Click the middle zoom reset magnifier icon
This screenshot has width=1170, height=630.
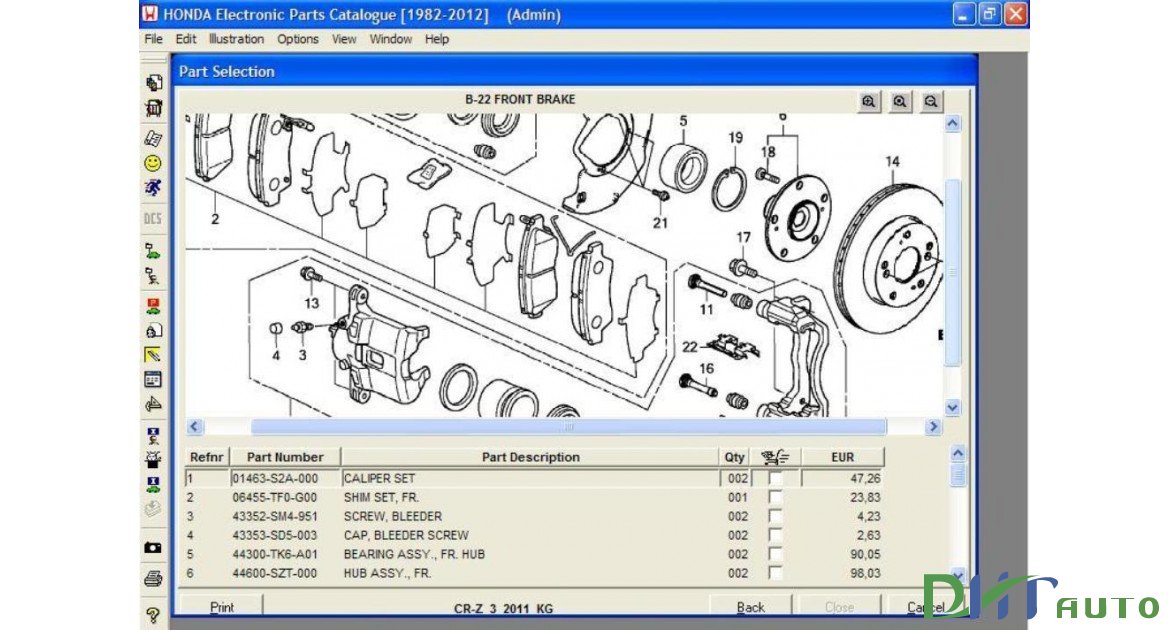pos(899,101)
